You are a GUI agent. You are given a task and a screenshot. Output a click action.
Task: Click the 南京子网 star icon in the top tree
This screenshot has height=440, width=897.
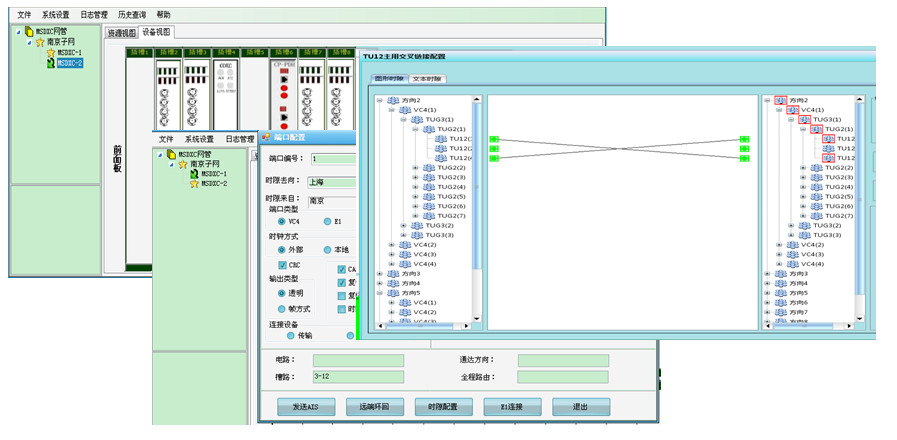tap(39, 42)
